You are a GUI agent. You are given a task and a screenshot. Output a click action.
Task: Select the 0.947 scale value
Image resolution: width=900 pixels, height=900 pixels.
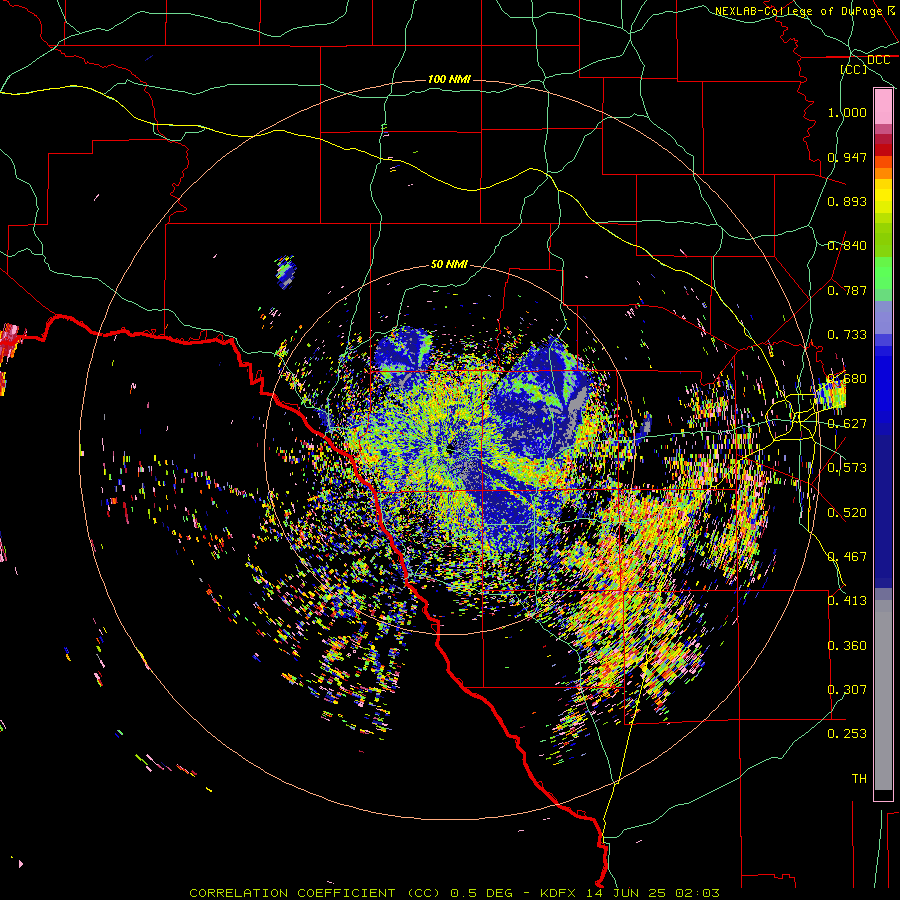(847, 157)
